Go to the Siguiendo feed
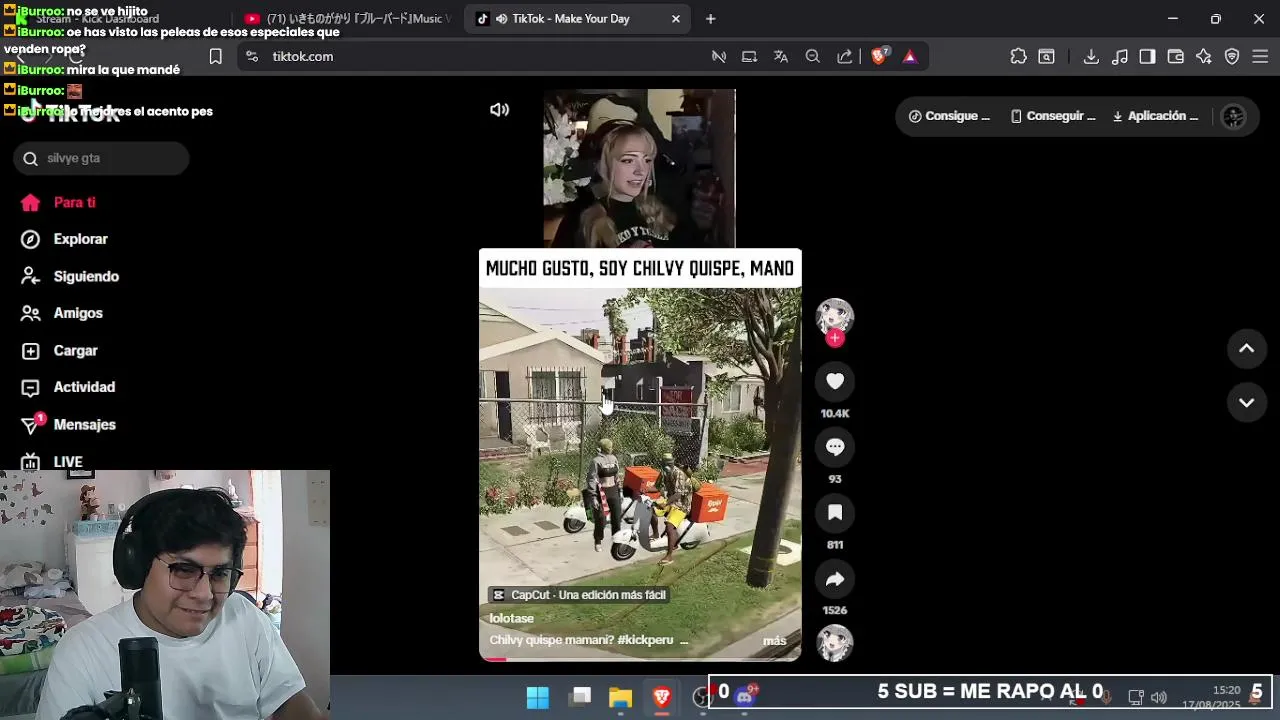The height and width of the screenshot is (720, 1280). click(86, 276)
